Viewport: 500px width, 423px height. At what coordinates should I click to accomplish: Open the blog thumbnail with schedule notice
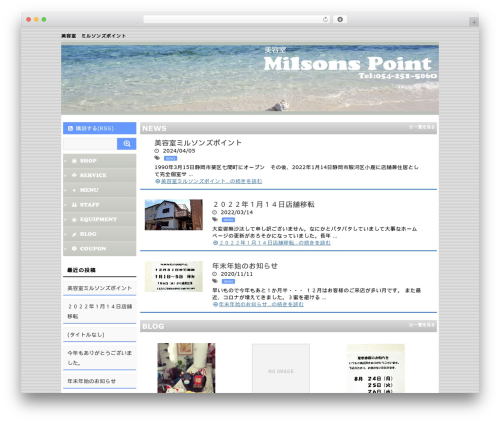[x=376, y=368]
